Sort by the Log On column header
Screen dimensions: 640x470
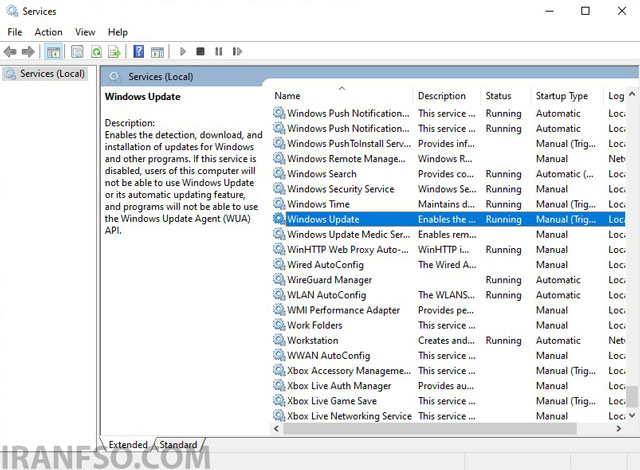coord(615,96)
